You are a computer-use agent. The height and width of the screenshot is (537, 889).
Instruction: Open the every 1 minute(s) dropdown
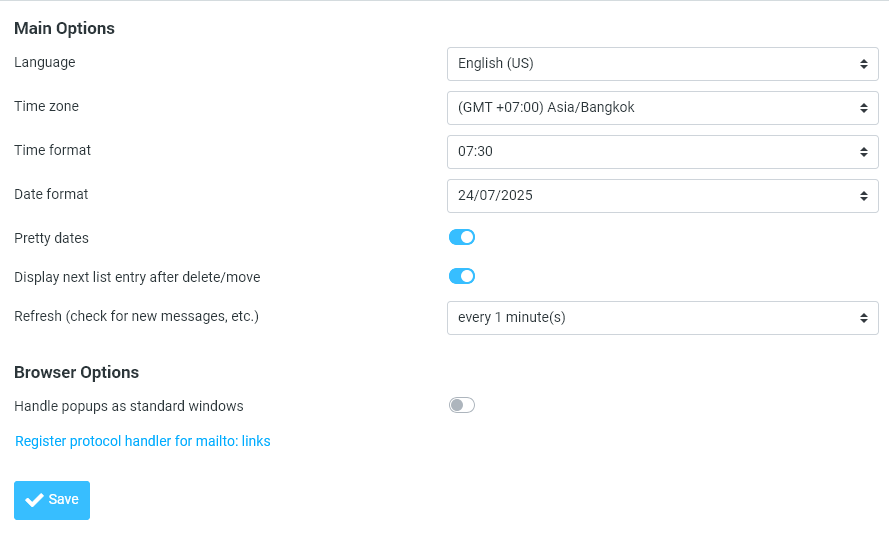650,318
